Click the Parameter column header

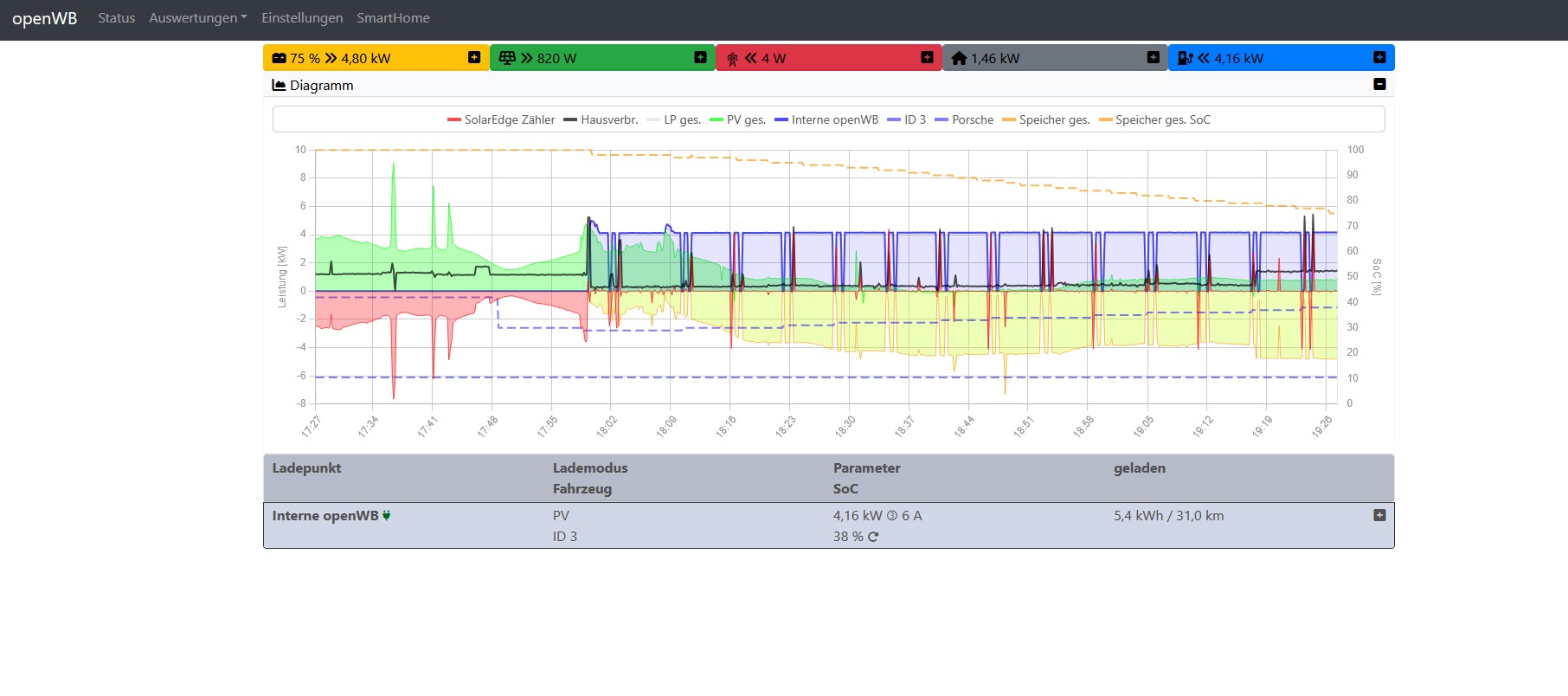(866, 468)
